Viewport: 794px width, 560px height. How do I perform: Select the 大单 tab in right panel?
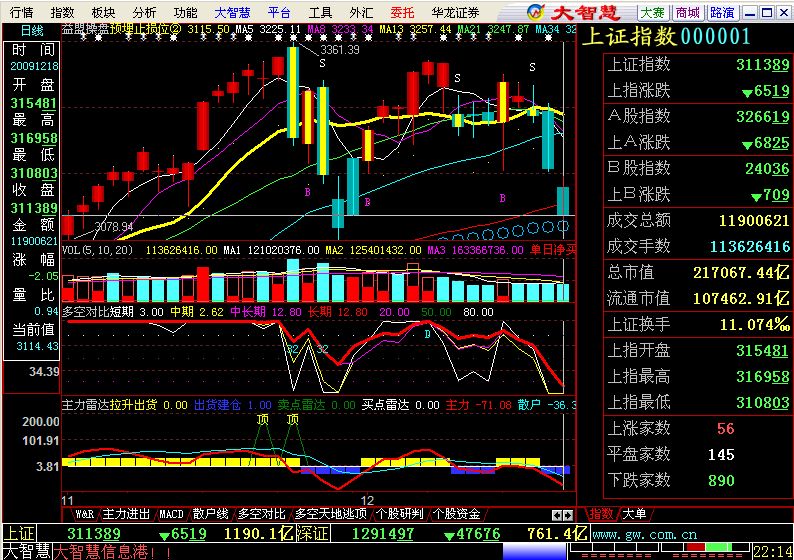634,514
